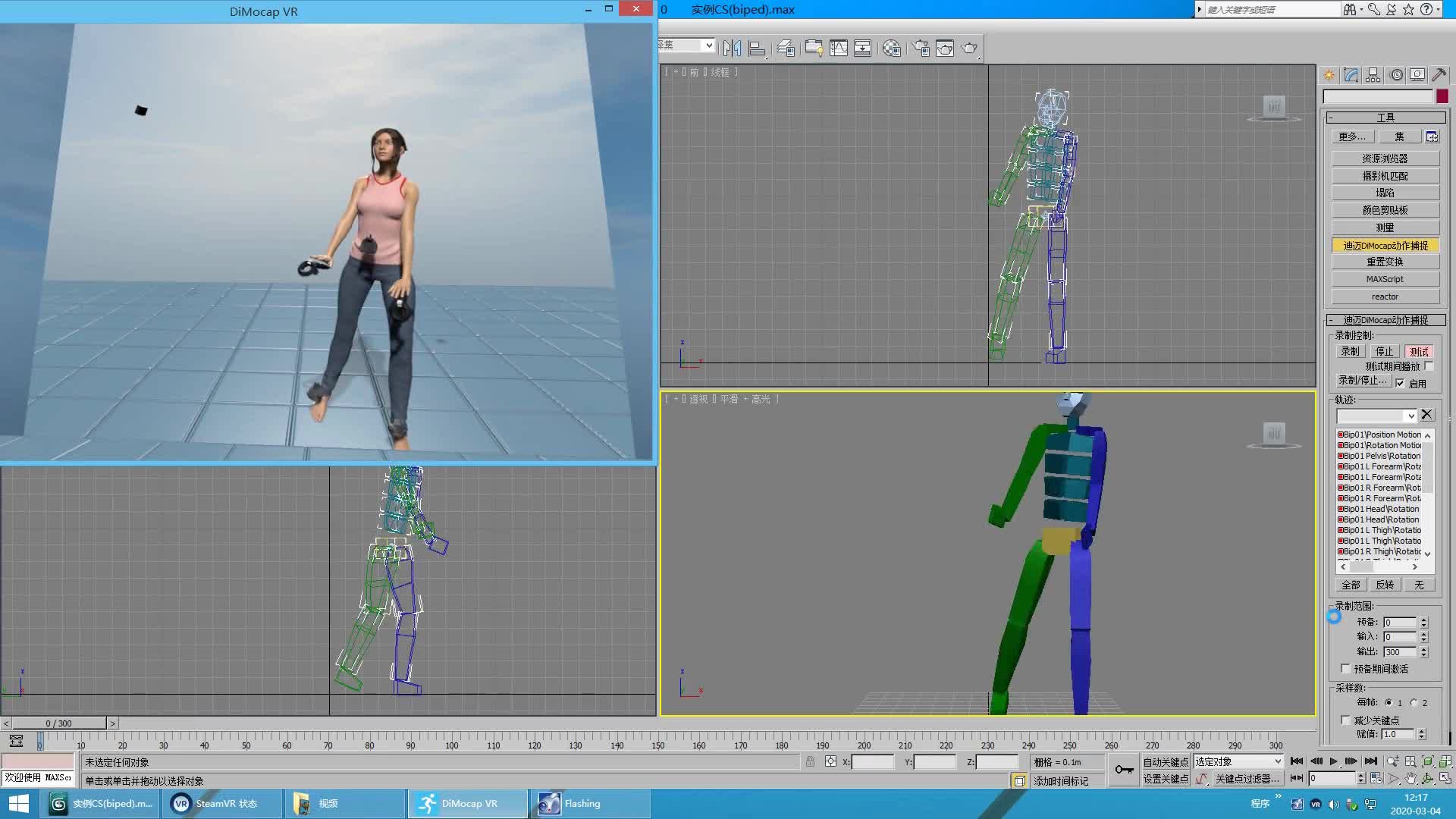Open the 选定对象 key filter dropdown
1456x819 pixels.
1238,761
